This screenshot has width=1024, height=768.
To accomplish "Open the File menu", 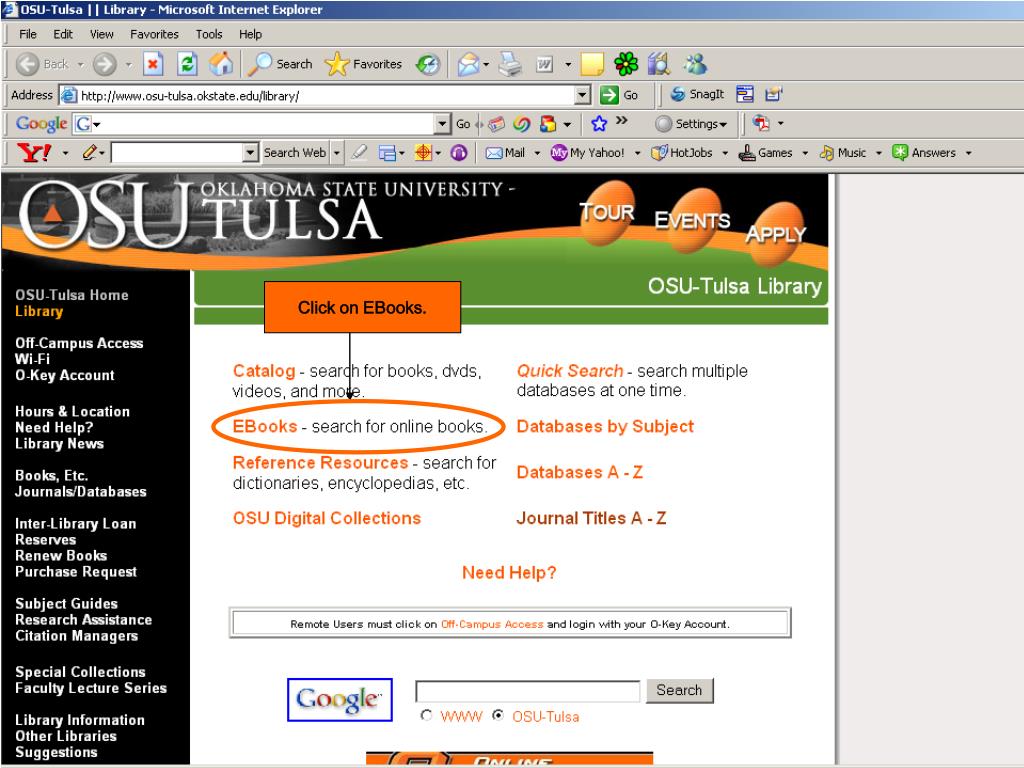I will click(x=27, y=34).
